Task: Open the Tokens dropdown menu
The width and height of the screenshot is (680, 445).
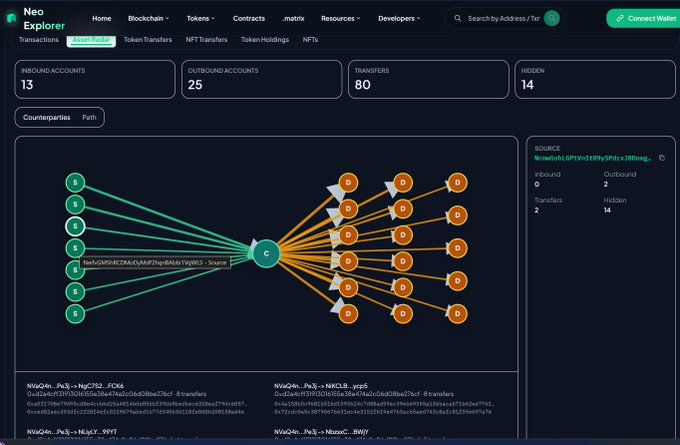Action: [x=200, y=18]
